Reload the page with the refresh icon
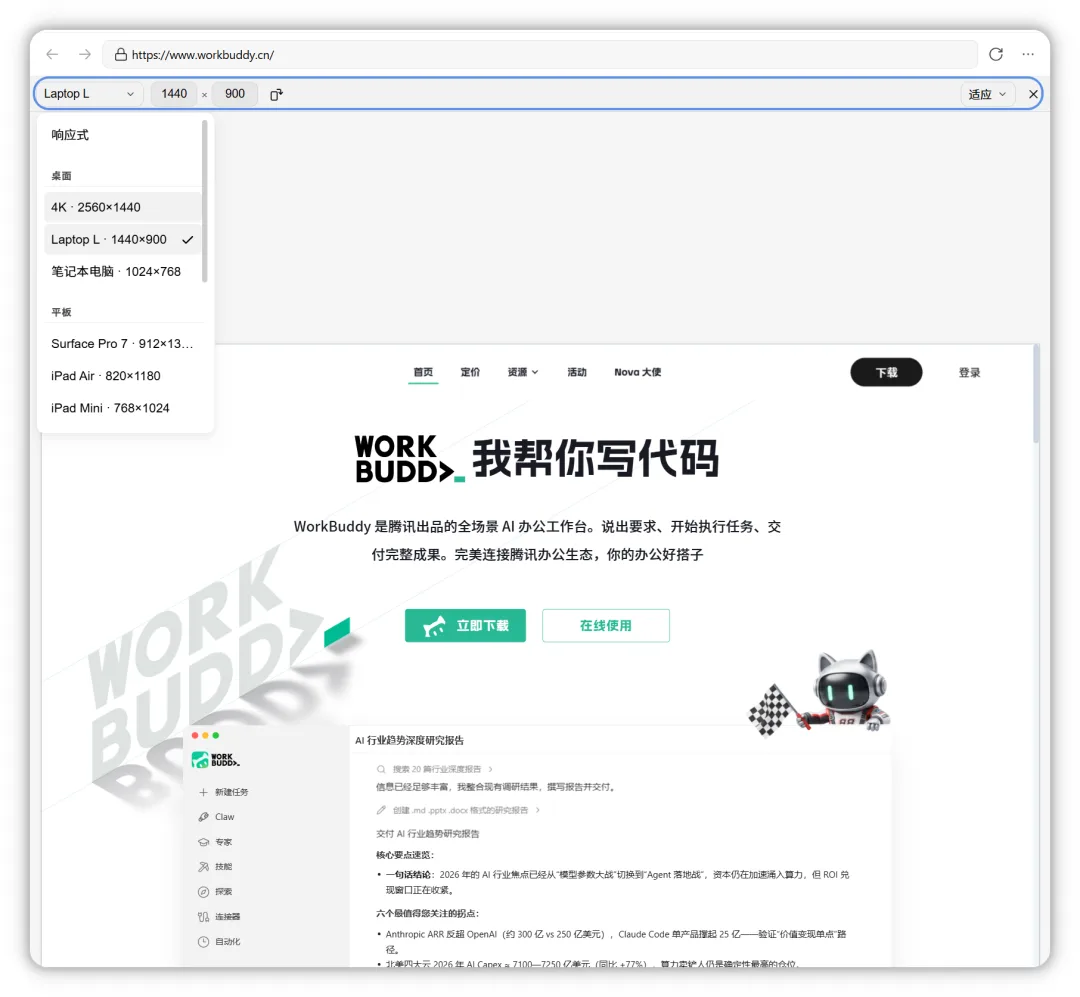The image size is (1080, 997). coord(995,54)
